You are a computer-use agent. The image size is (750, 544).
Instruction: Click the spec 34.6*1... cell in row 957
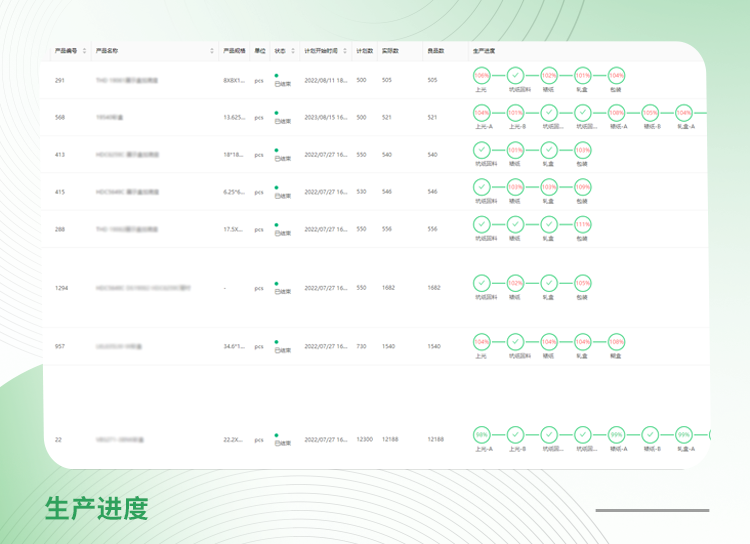(x=234, y=346)
